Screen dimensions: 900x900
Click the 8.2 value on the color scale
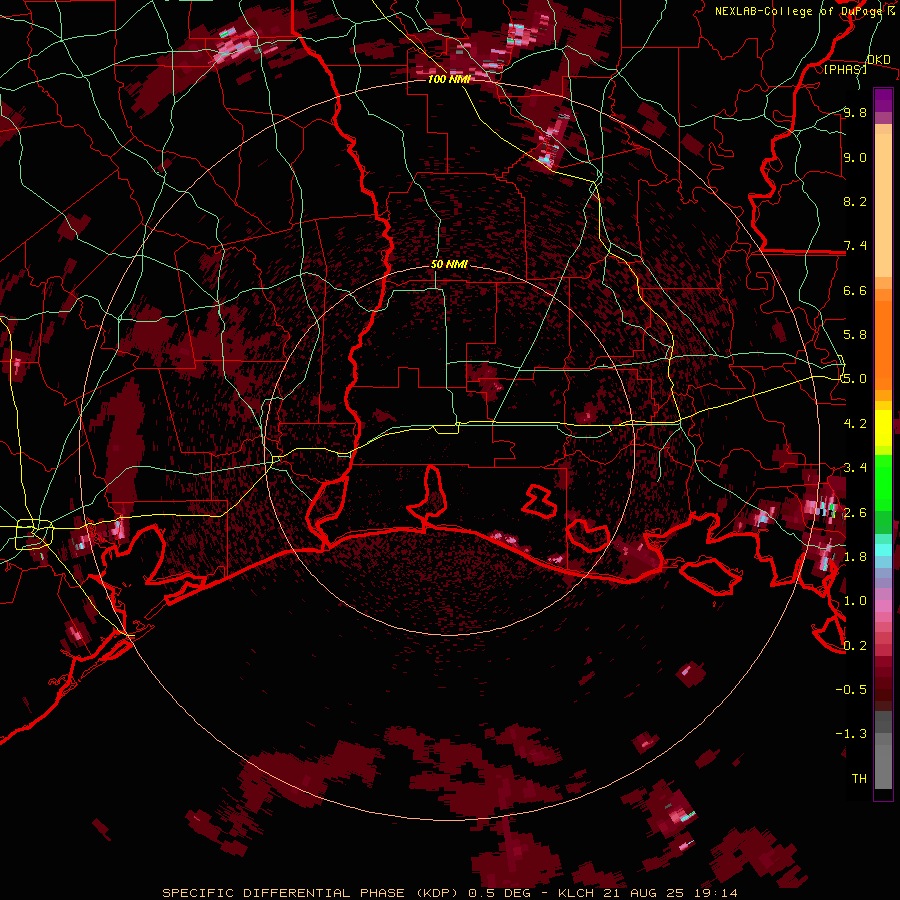coord(855,201)
